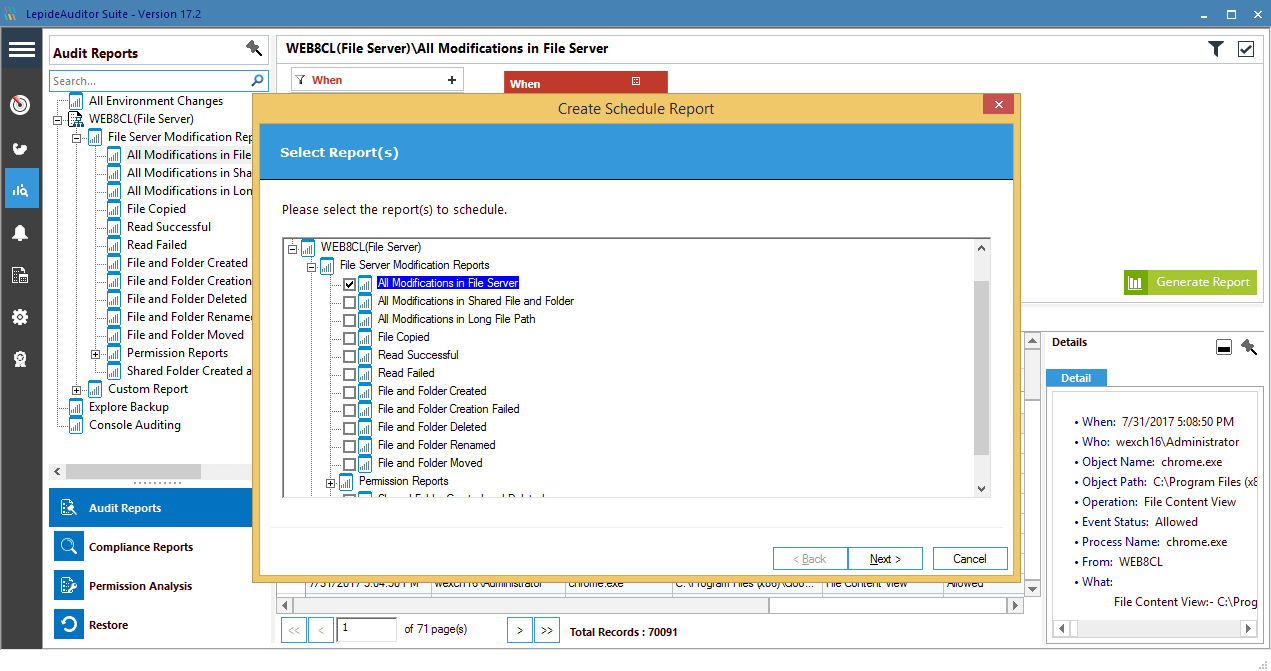Open the hamburger menu icon
Viewport: 1271px width, 671px height.
click(x=21, y=50)
